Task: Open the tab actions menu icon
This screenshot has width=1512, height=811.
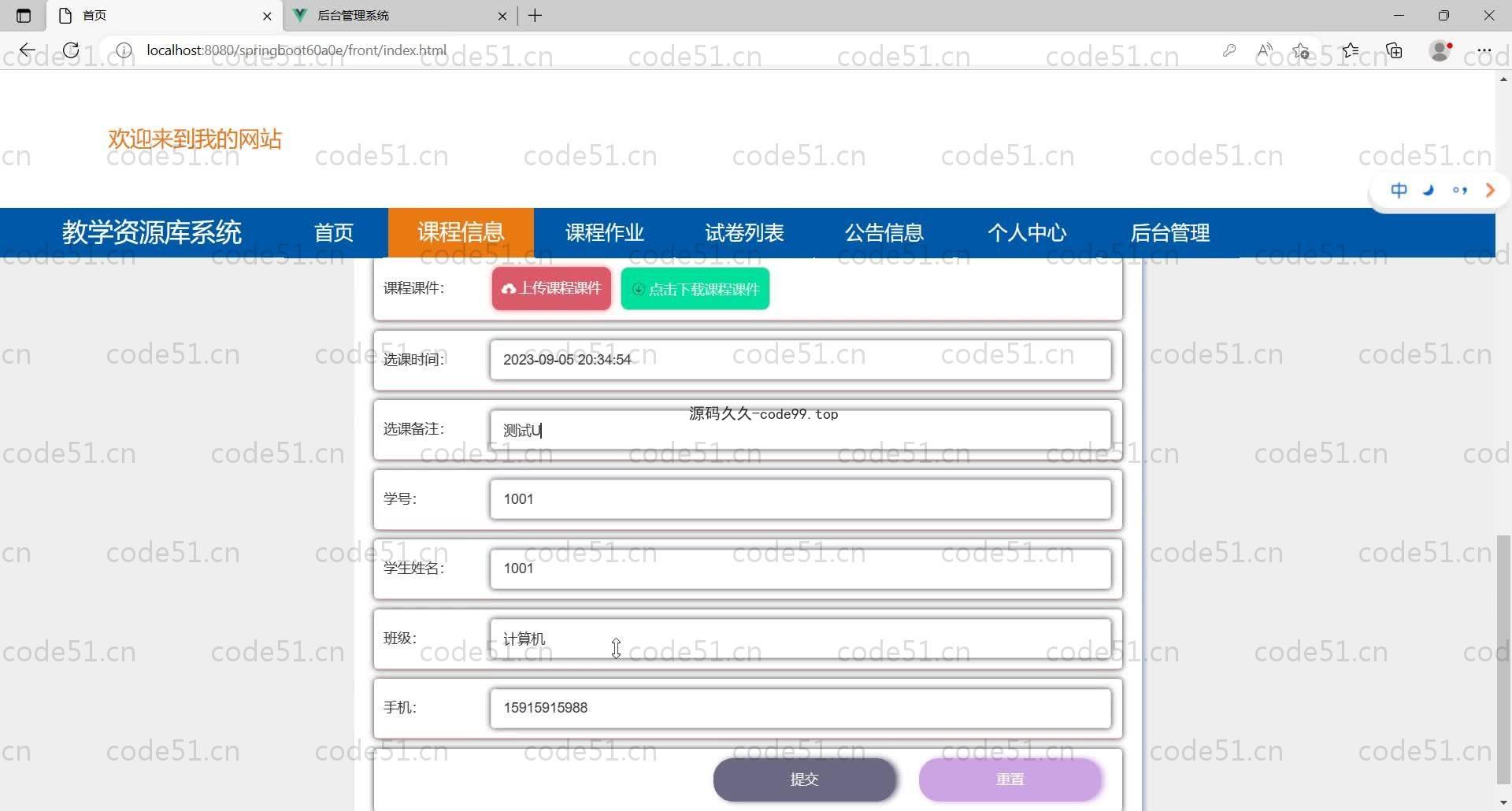Action: 24,16
